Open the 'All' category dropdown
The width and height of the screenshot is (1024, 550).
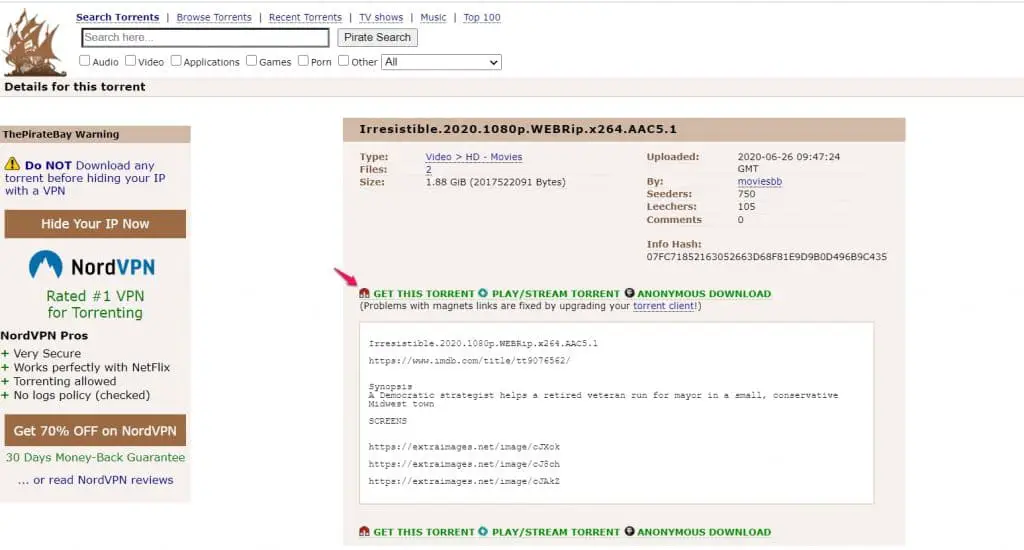(x=440, y=62)
